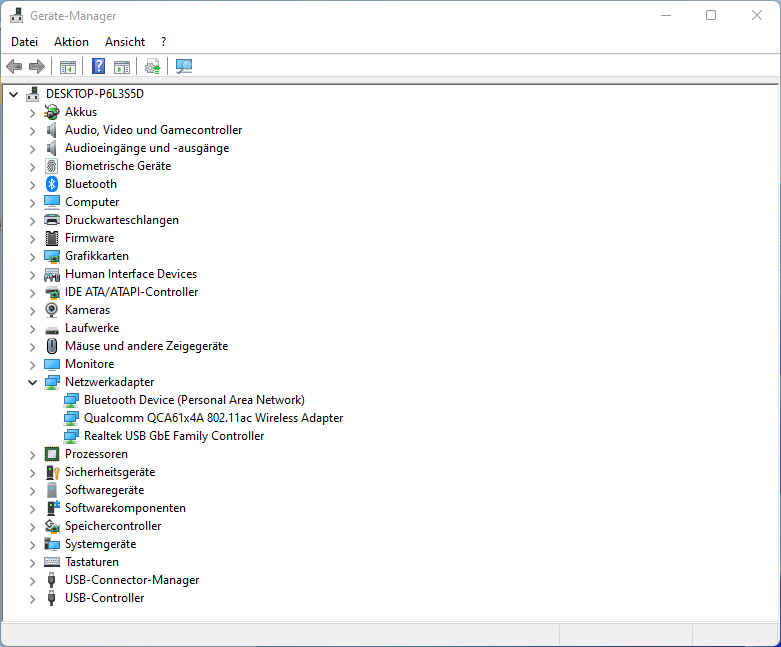Click the Monitore screen icon
The image size is (781, 647).
coord(52,364)
